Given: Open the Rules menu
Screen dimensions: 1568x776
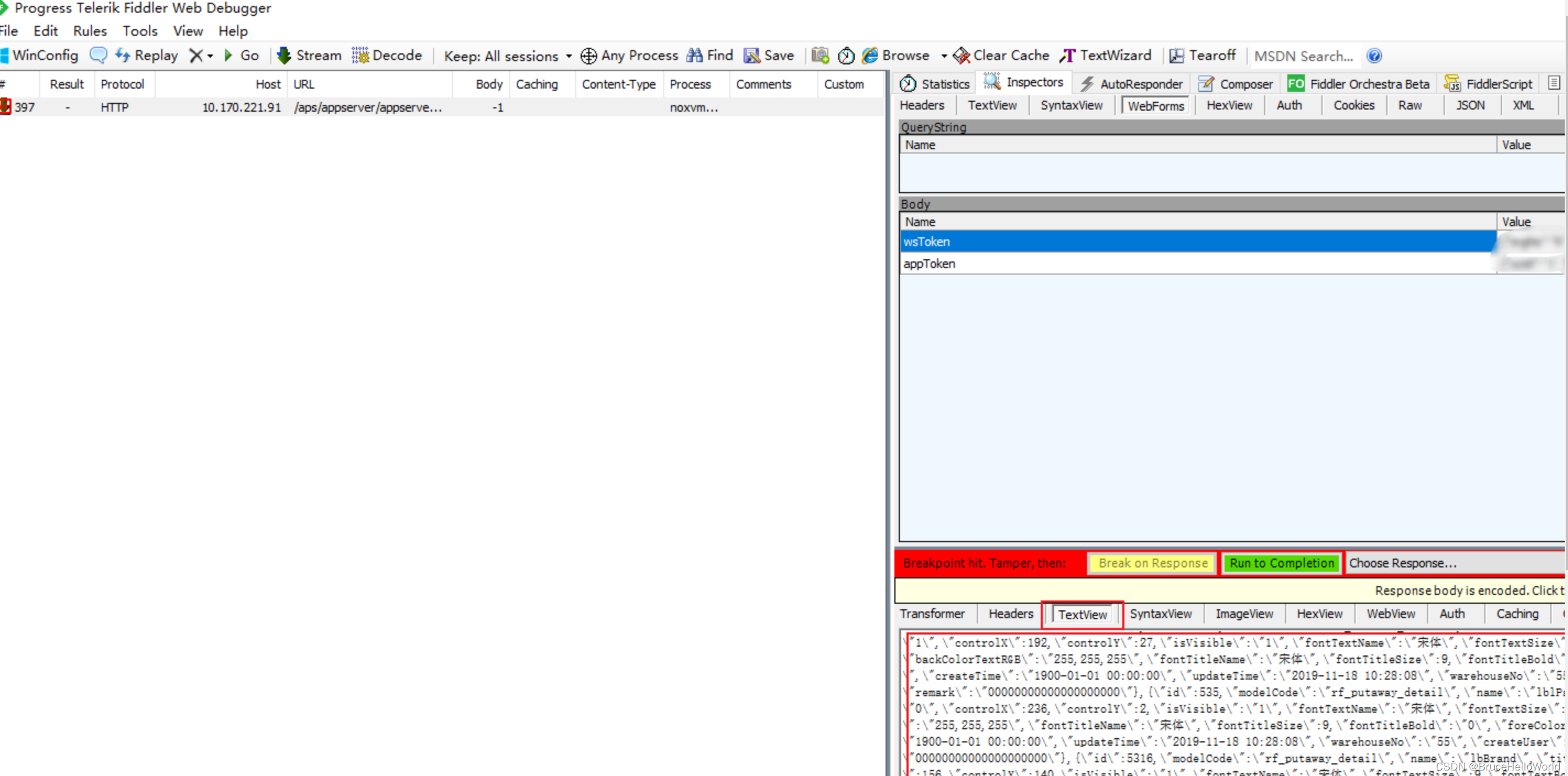Looking at the screenshot, I should click(x=90, y=31).
